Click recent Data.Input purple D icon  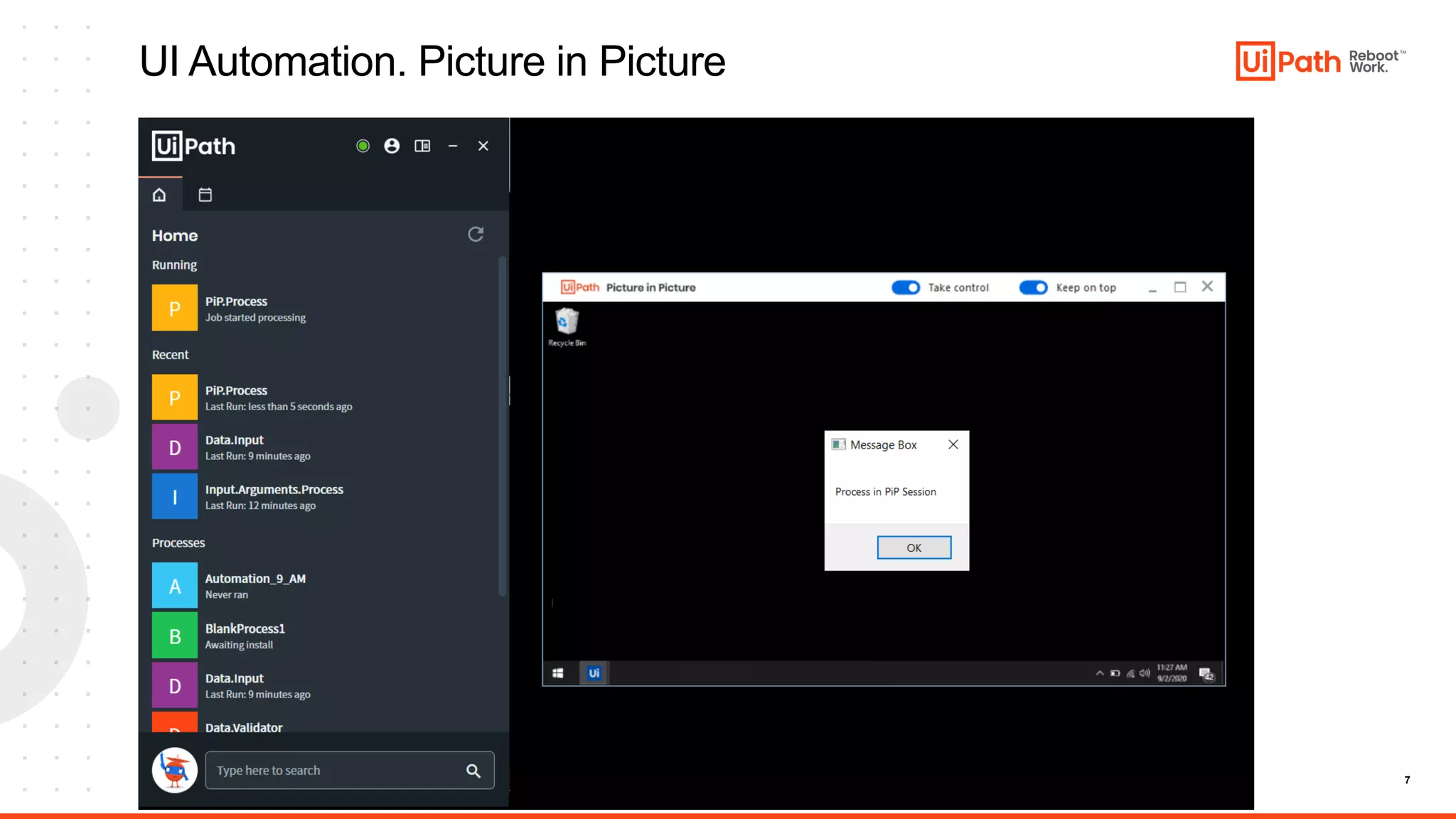tap(175, 447)
